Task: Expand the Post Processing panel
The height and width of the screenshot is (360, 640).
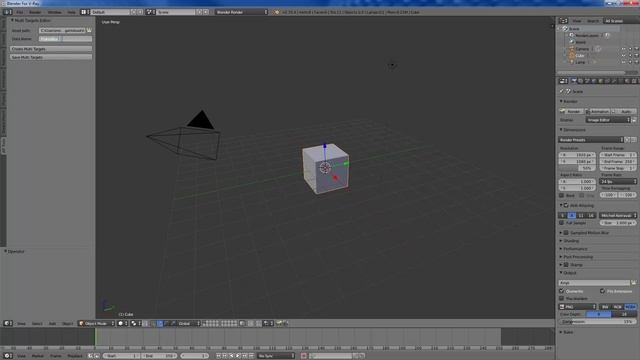Action: (561, 257)
